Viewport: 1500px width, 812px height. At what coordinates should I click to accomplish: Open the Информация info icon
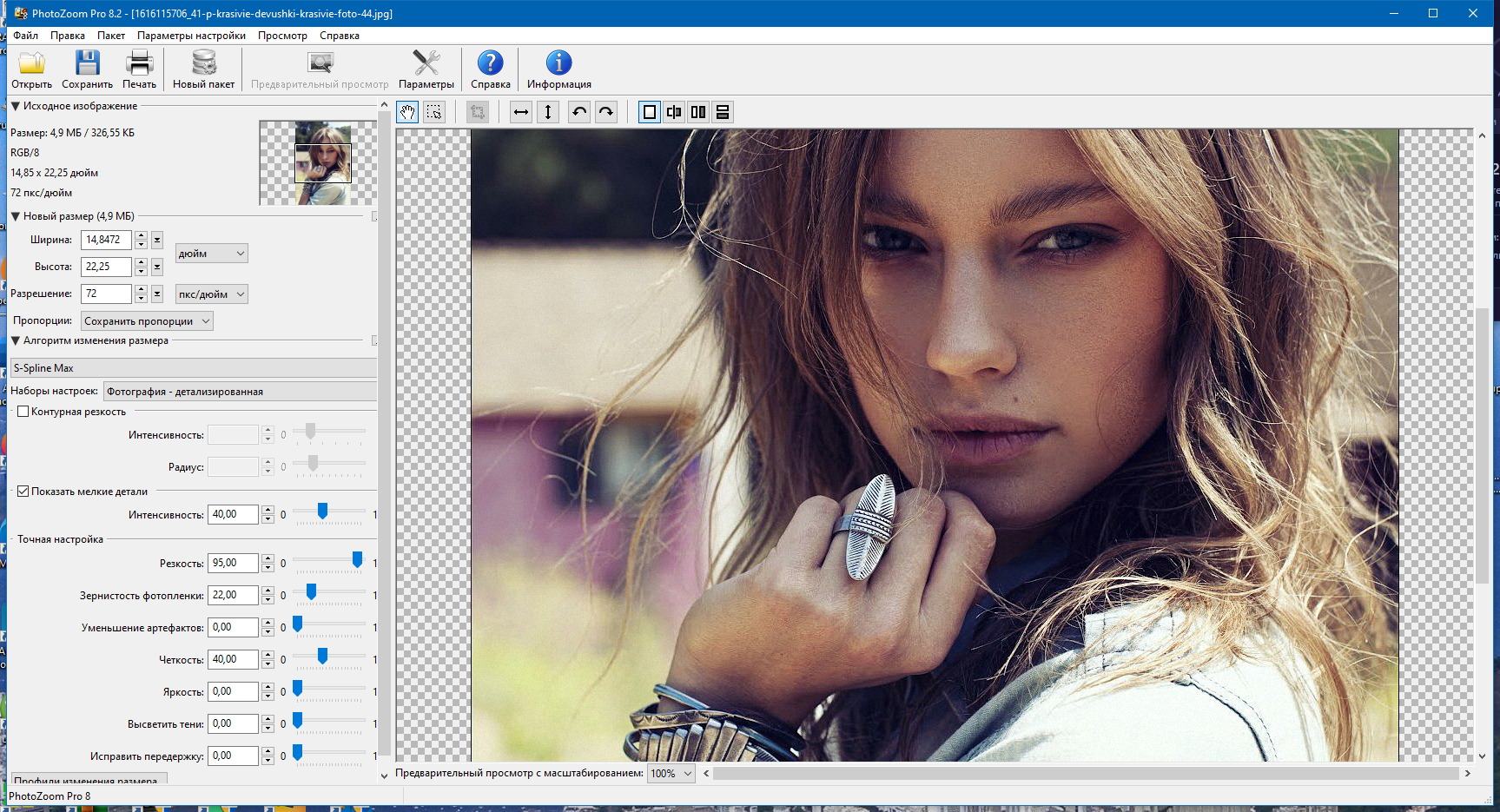point(558,63)
